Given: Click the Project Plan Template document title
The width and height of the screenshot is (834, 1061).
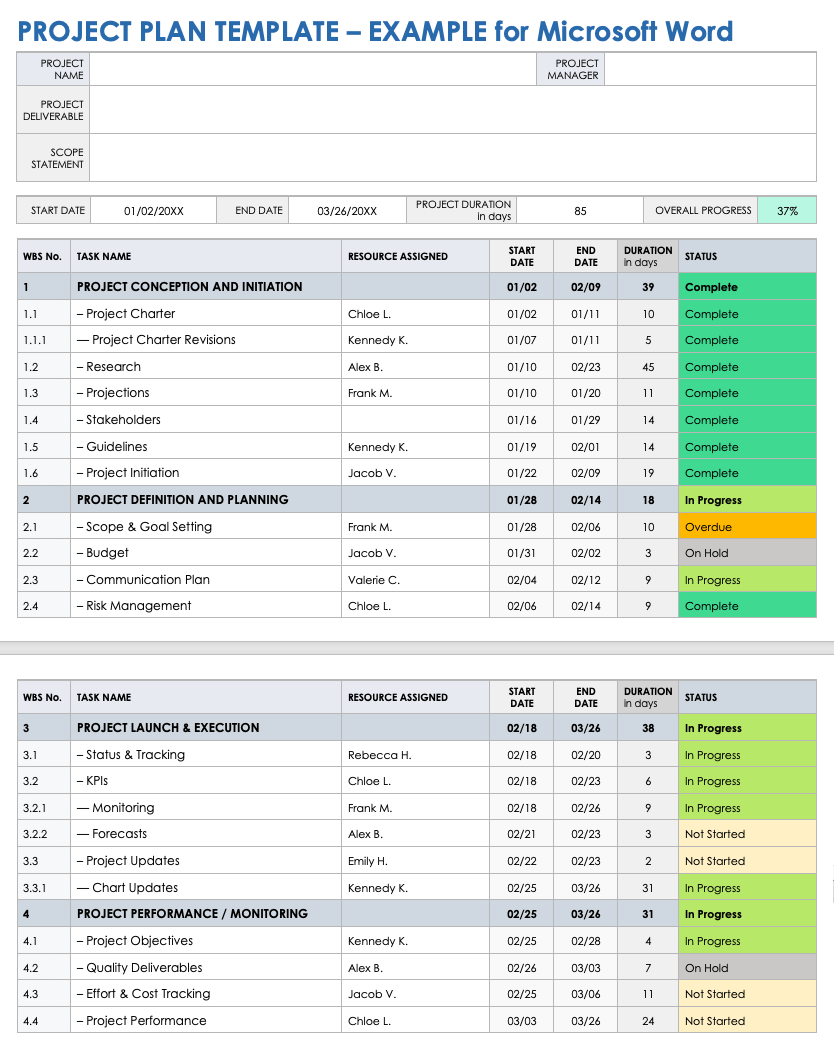Looking at the screenshot, I should [x=375, y=31].
